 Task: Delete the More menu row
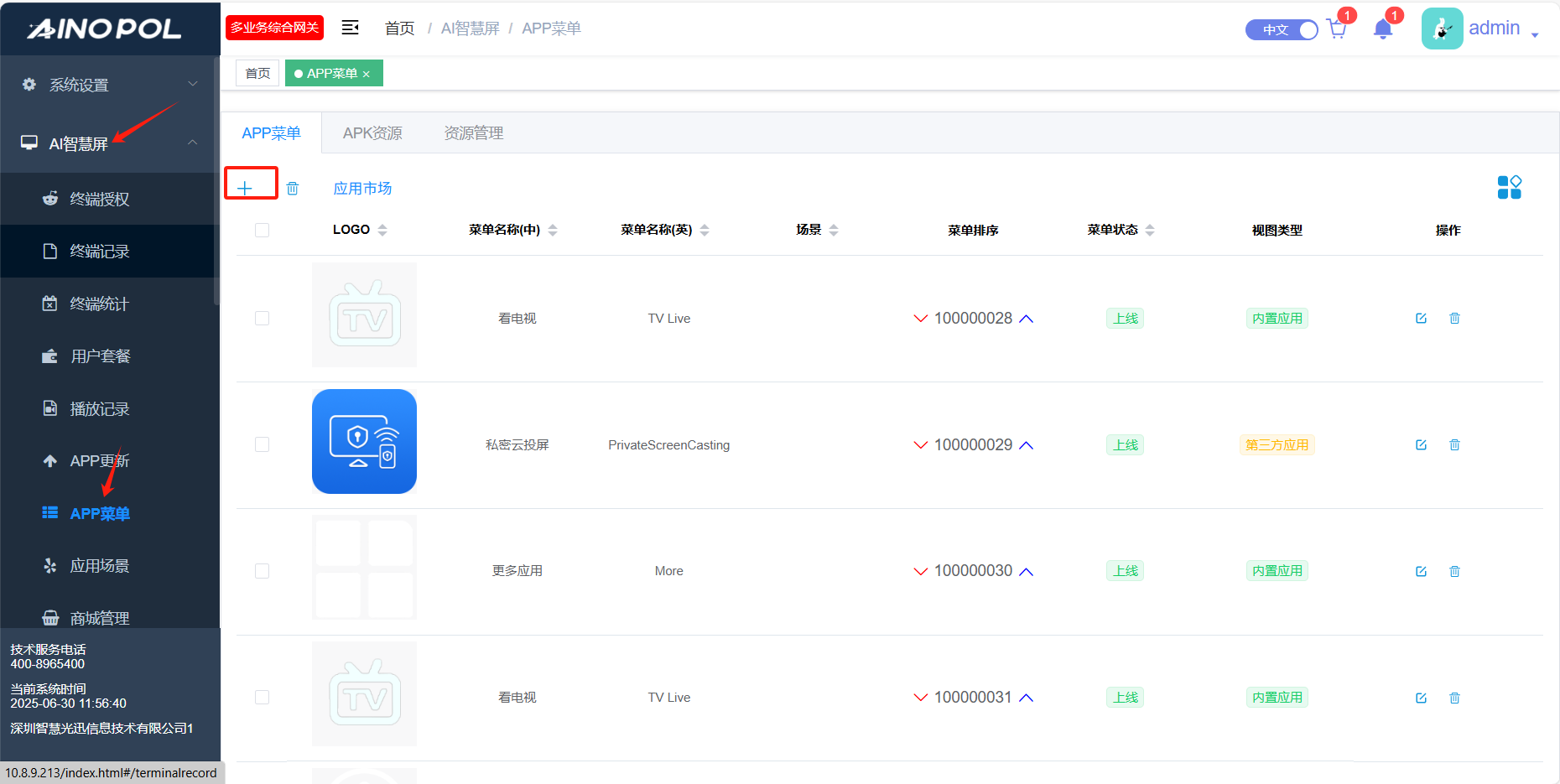(x=1454, y=571)
